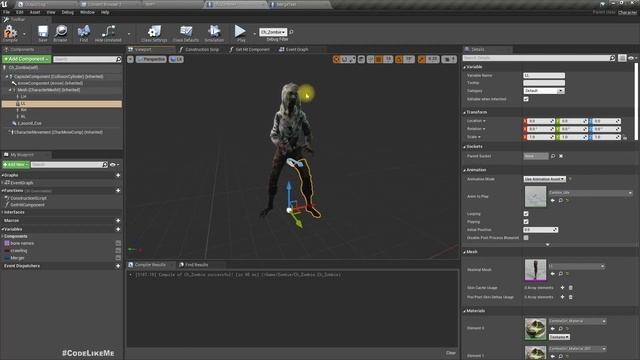
Task: Open the View menu
Action: coord(51,12)
